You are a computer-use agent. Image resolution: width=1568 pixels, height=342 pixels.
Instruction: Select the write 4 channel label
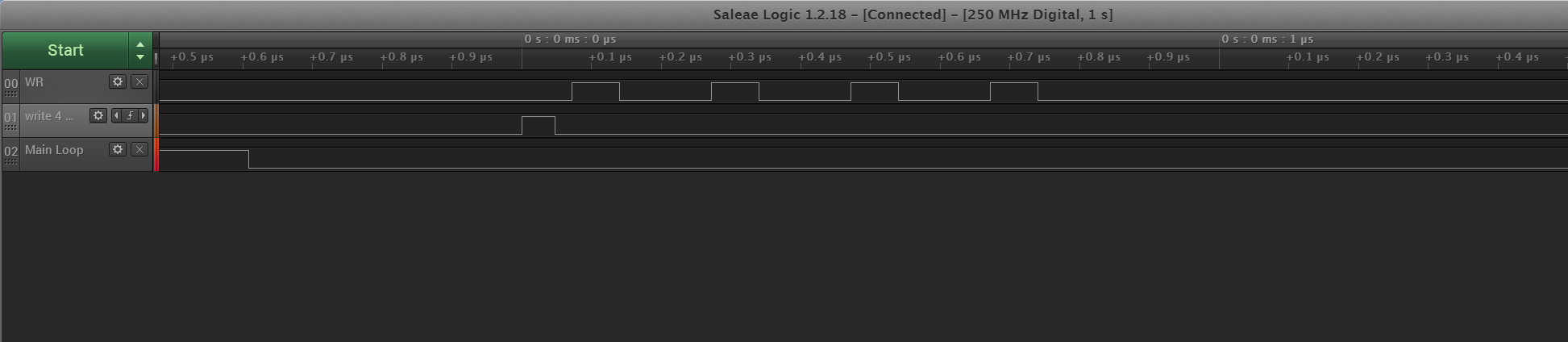tap(48, 116)
